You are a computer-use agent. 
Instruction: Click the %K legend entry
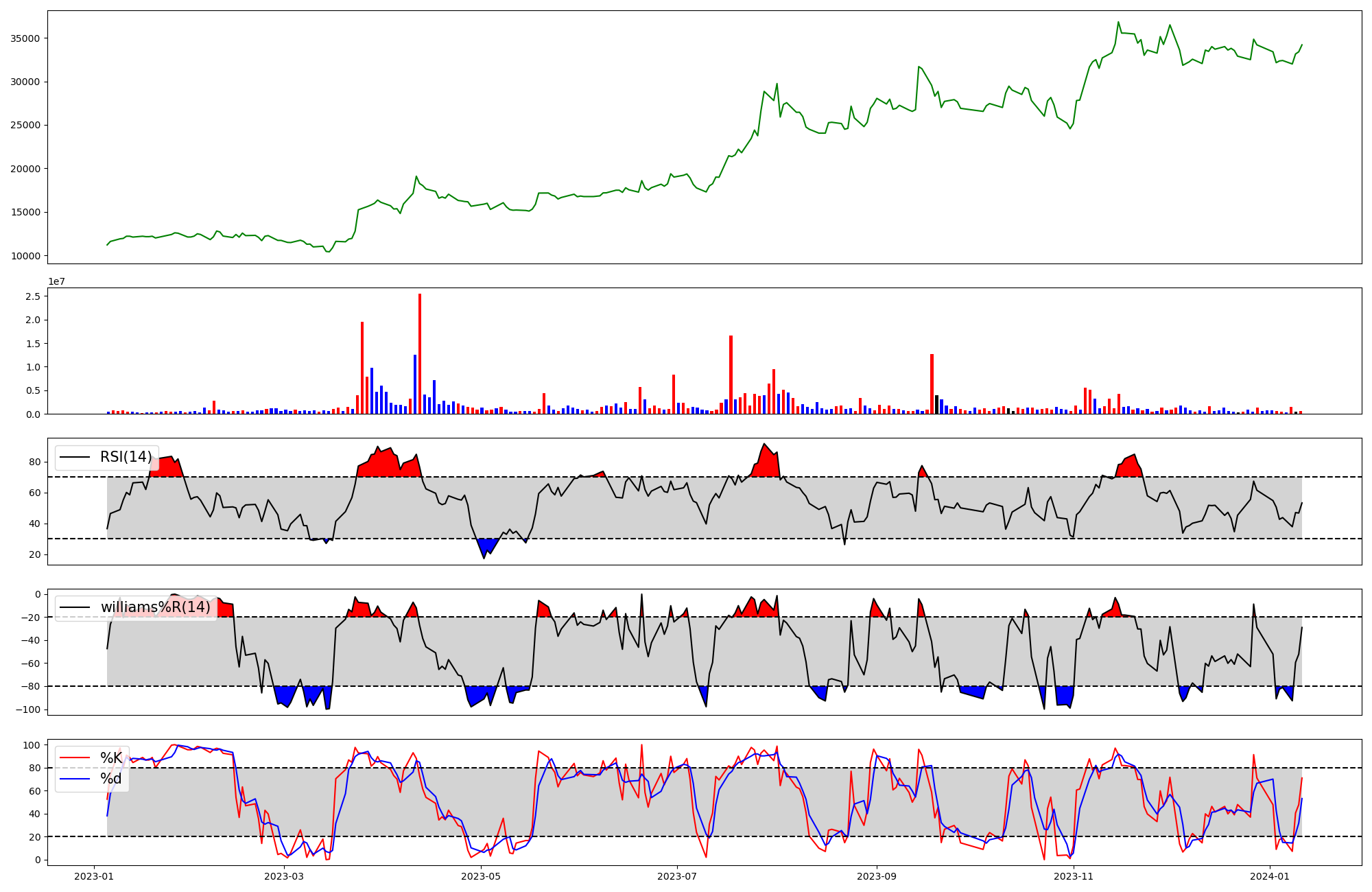coord(111,758)
